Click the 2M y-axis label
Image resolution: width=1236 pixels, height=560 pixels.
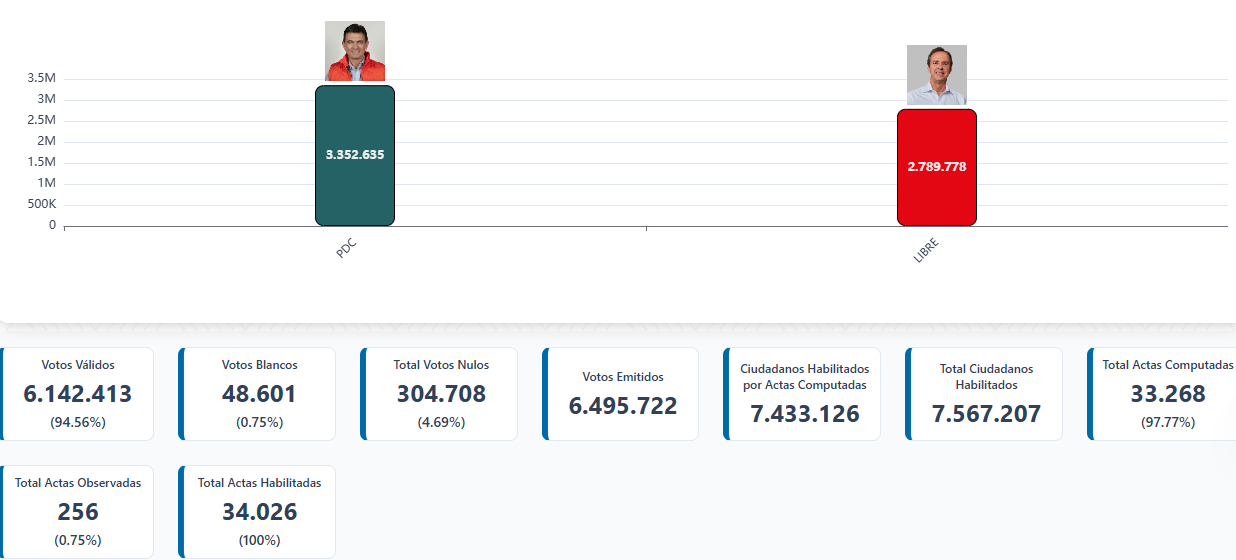click(x=46, y=141)
